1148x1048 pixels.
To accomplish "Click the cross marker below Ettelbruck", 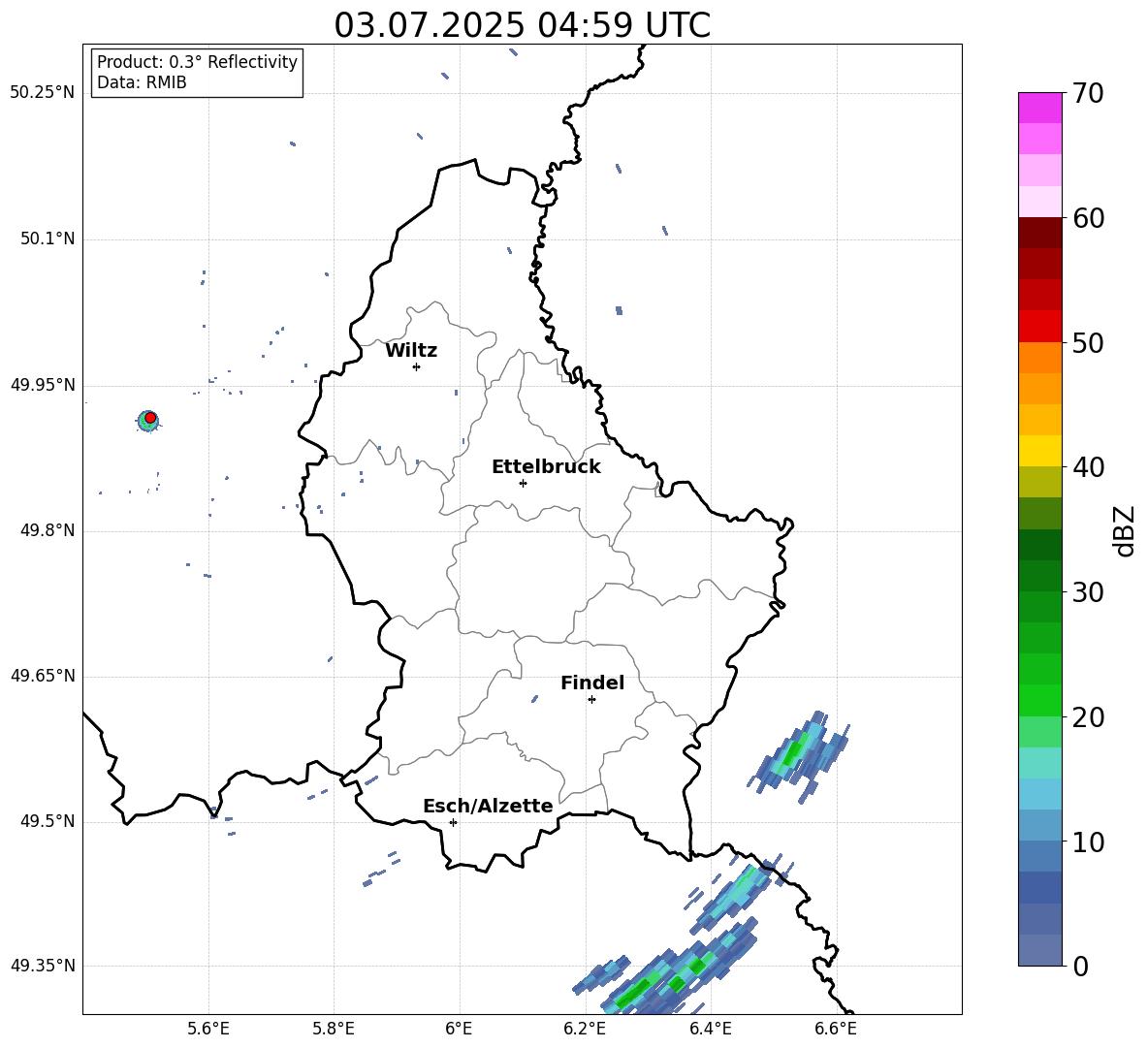I will (x=523, y=483).
